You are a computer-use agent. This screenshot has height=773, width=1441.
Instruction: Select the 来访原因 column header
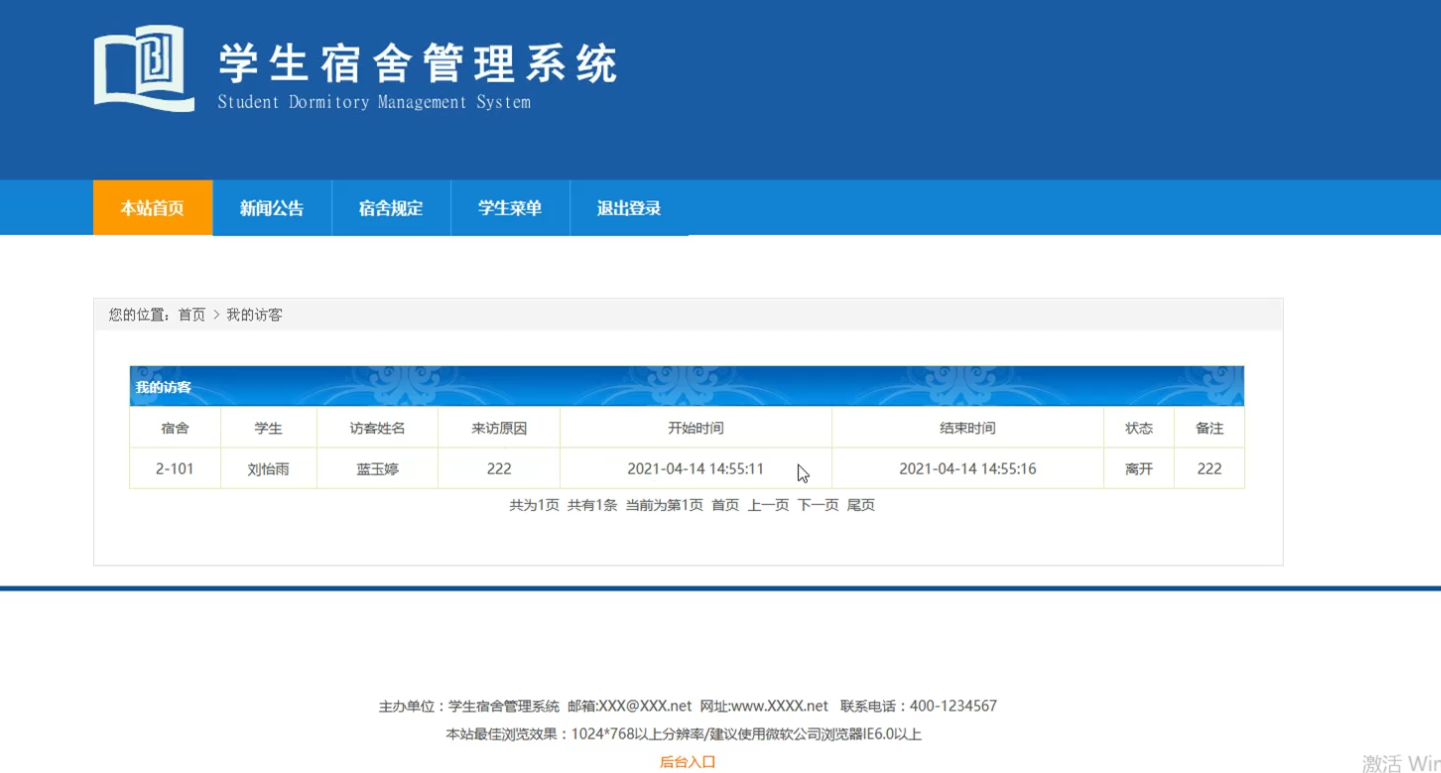click(x=499, y=428)
